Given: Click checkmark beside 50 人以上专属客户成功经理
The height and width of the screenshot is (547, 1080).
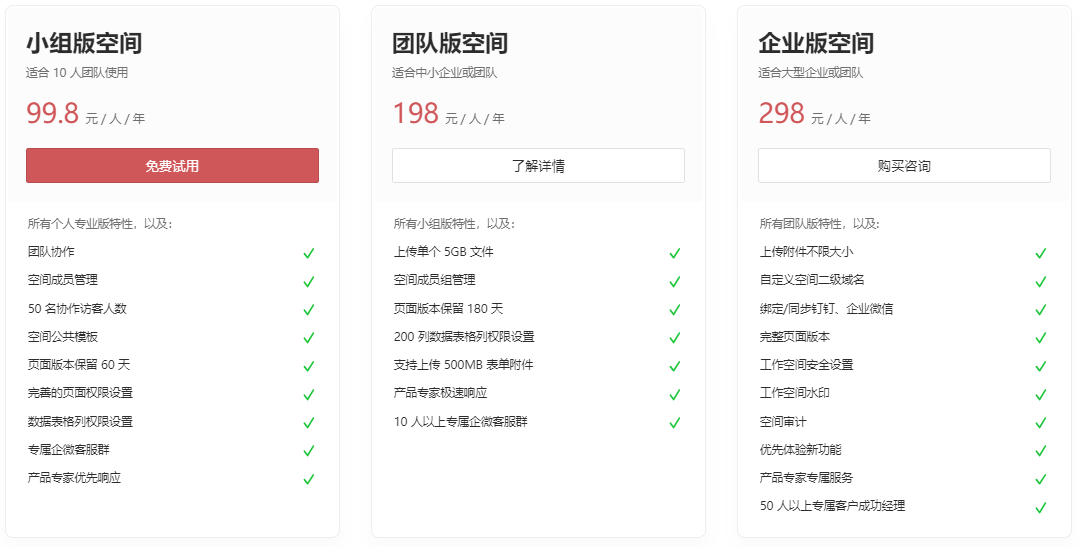Looking at the screenshot, I should click(x=1041, y=507).
